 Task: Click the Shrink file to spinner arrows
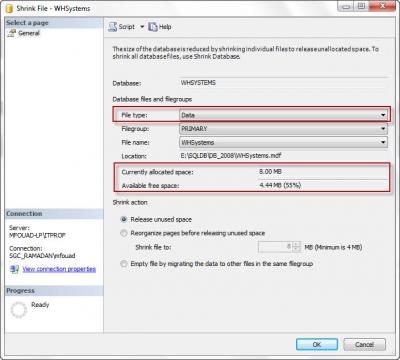pos(296,247)
